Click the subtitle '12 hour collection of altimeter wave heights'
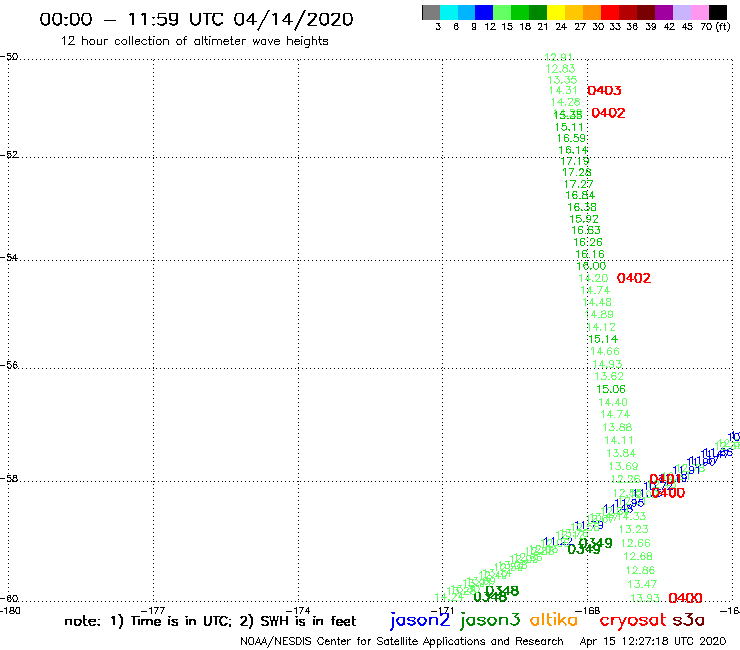 194,41
